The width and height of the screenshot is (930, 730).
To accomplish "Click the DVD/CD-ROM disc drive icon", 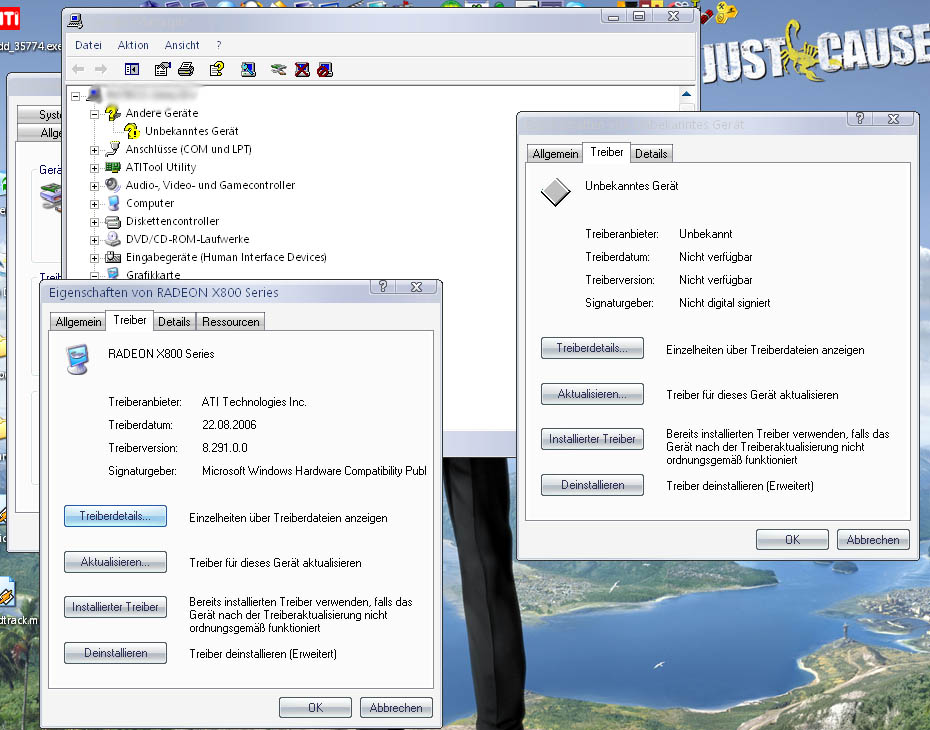I will 113,239.
